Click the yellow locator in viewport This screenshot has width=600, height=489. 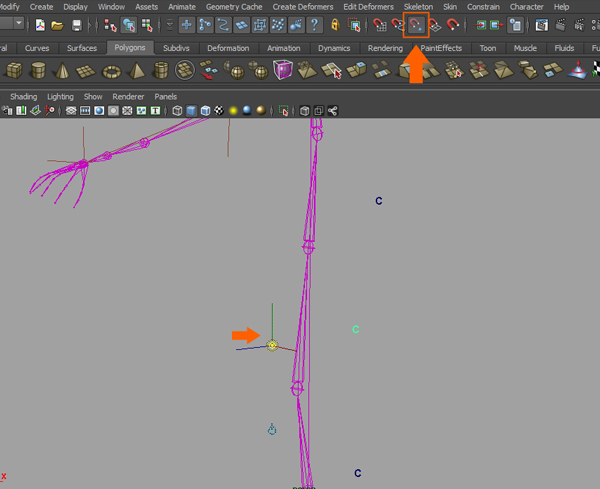[x=272, y=346]
